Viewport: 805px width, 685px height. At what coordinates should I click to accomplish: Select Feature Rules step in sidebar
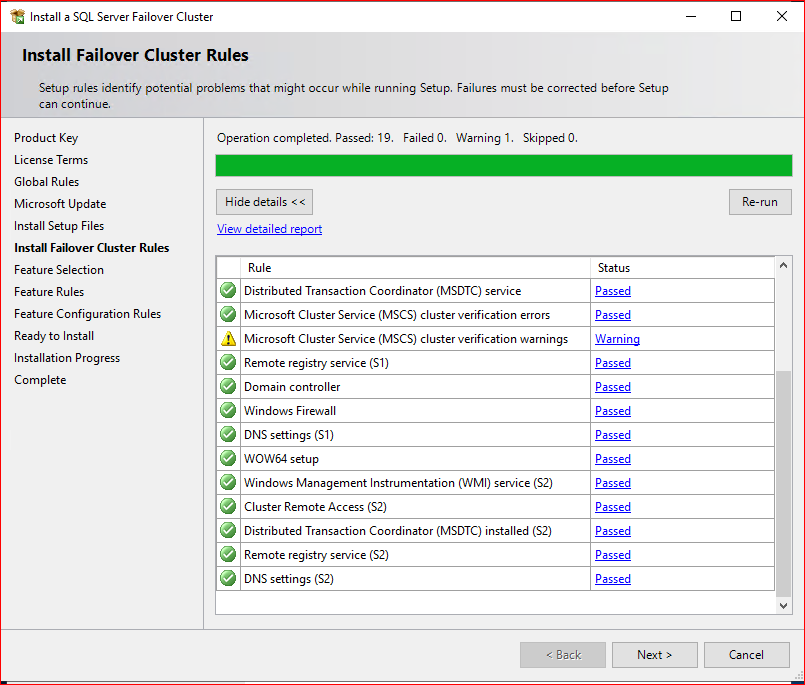pos(49,292)
